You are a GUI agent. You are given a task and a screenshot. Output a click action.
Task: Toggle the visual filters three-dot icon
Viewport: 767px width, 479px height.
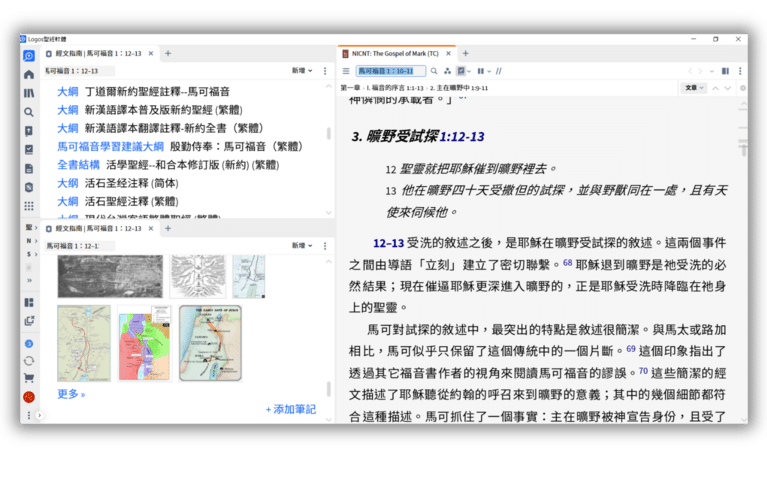pos(447,71)
